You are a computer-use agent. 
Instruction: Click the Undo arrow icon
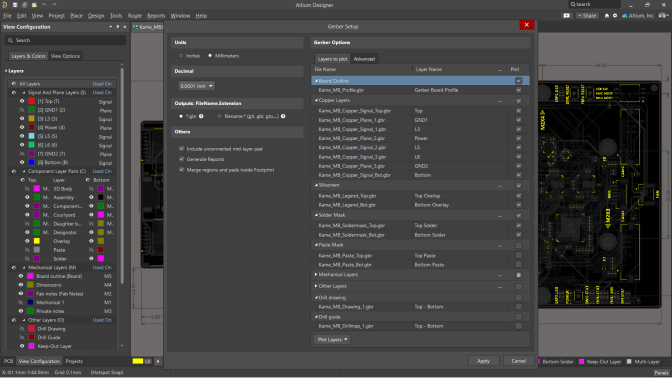pyautogui.click(x=44, y=5)
